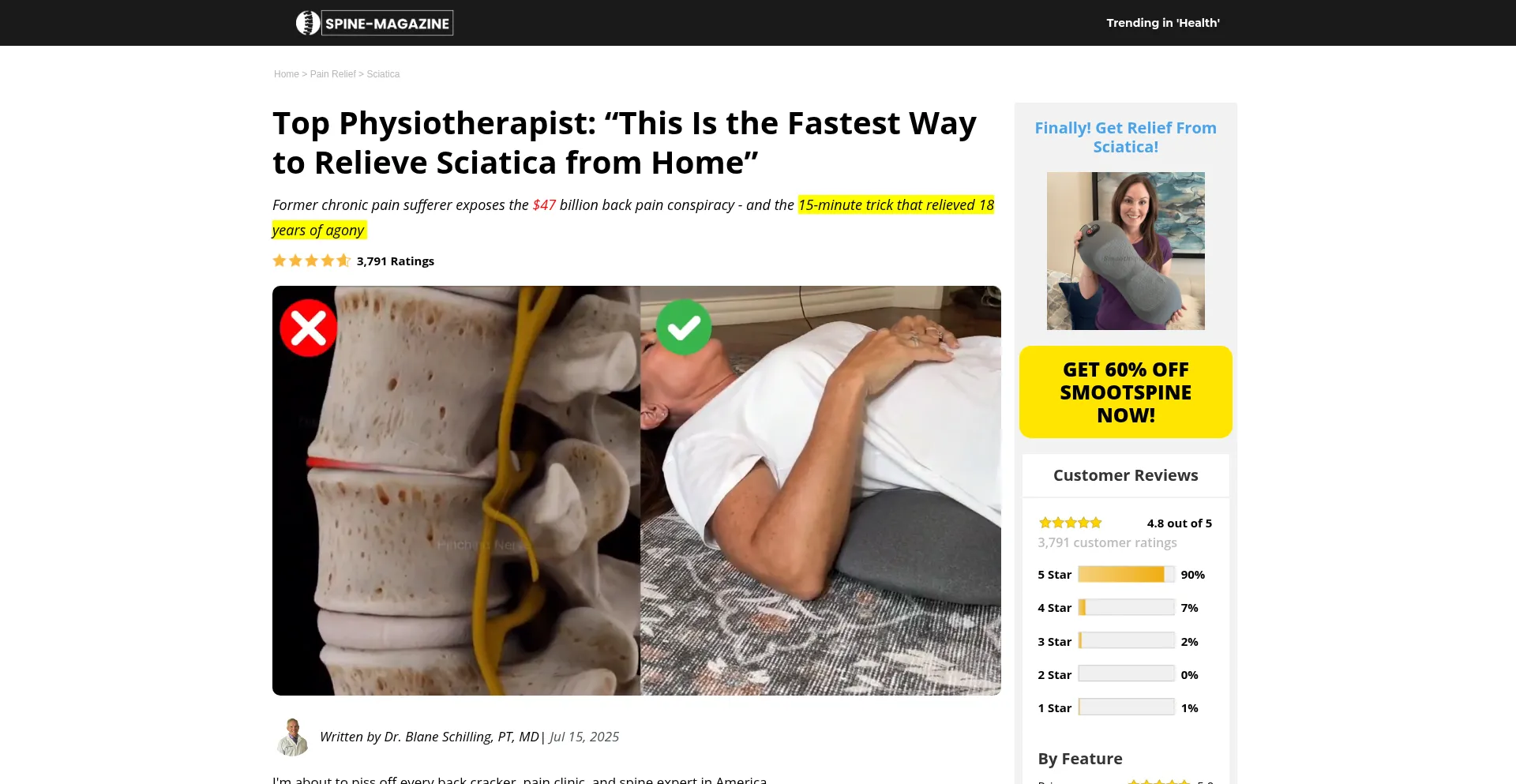Open the Home breadcrumb link
Screen dimensions: 1516x784
tap(286, 74)
